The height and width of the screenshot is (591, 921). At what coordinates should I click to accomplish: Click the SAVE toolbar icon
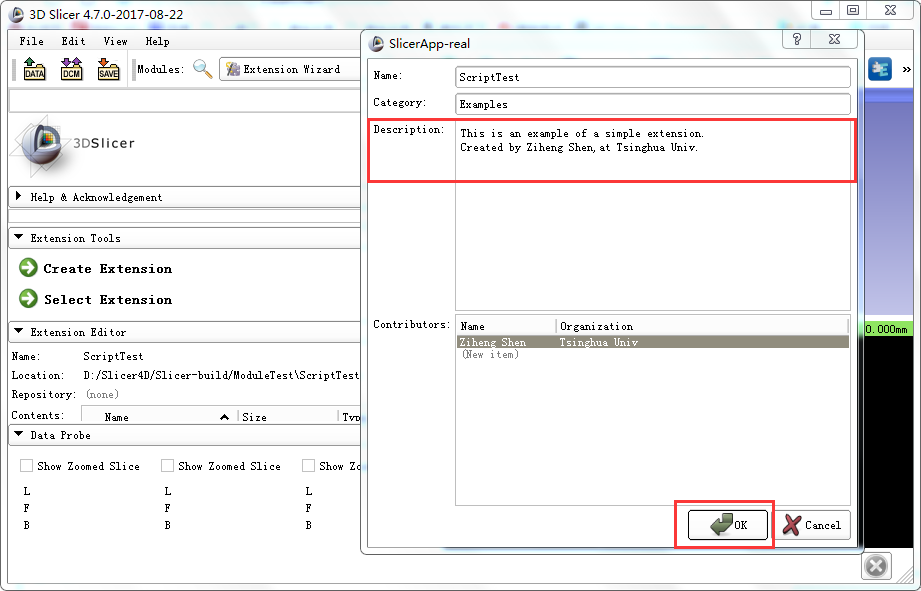108,69
